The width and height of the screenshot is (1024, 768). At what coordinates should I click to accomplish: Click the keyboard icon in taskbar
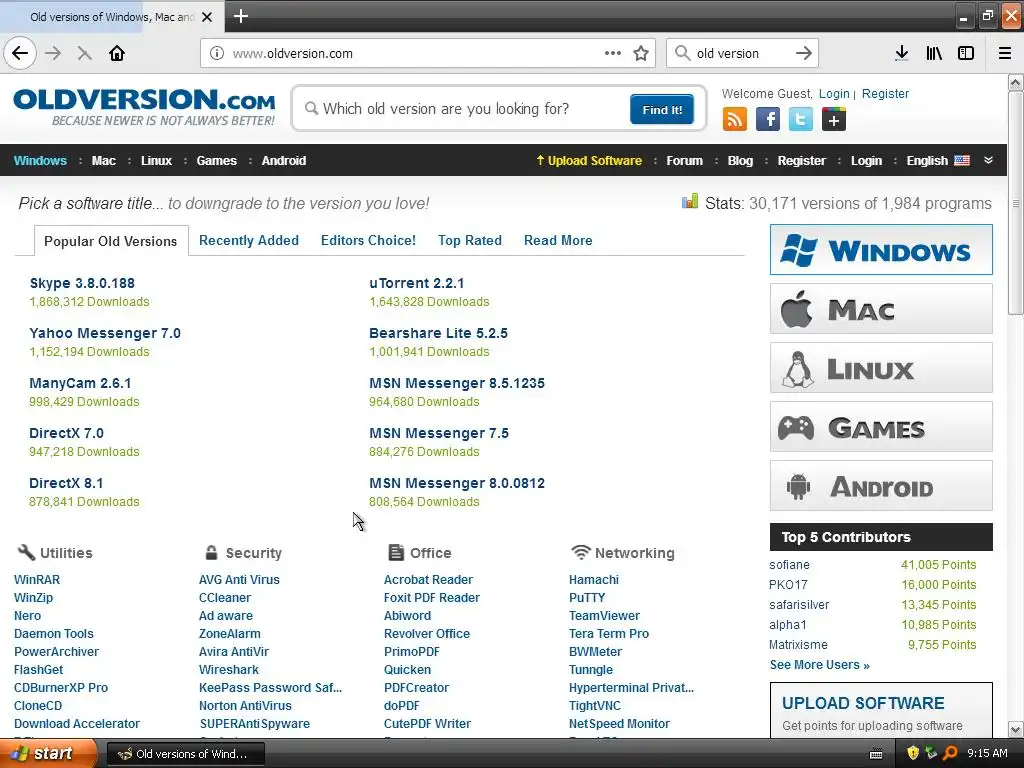pos(876,754)
